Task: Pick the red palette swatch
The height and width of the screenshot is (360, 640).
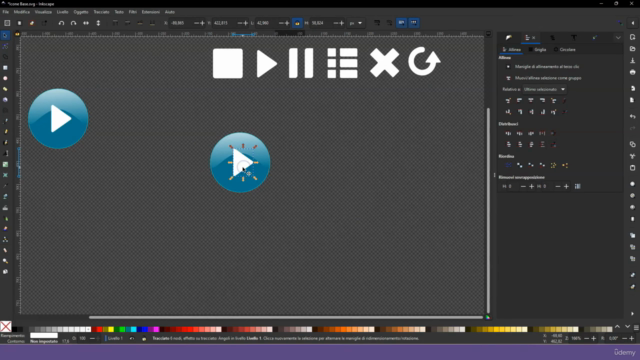Action: point(99,329)
